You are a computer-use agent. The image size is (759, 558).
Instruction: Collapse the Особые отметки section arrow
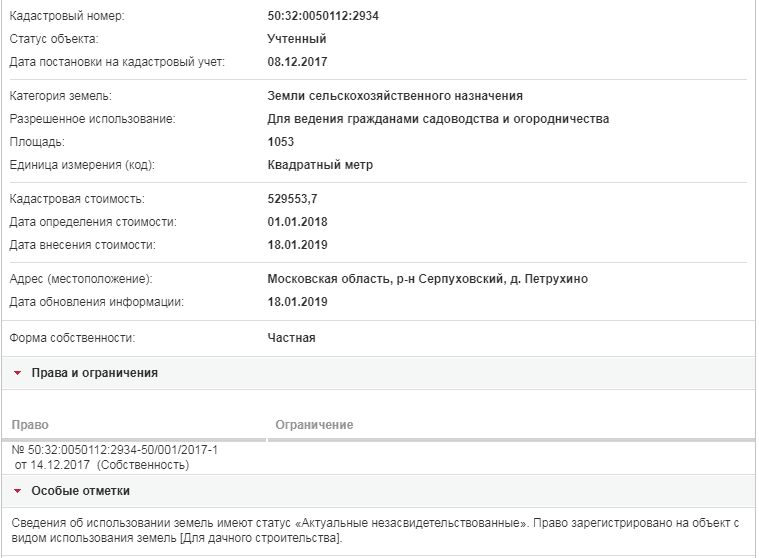coord(18,491)
